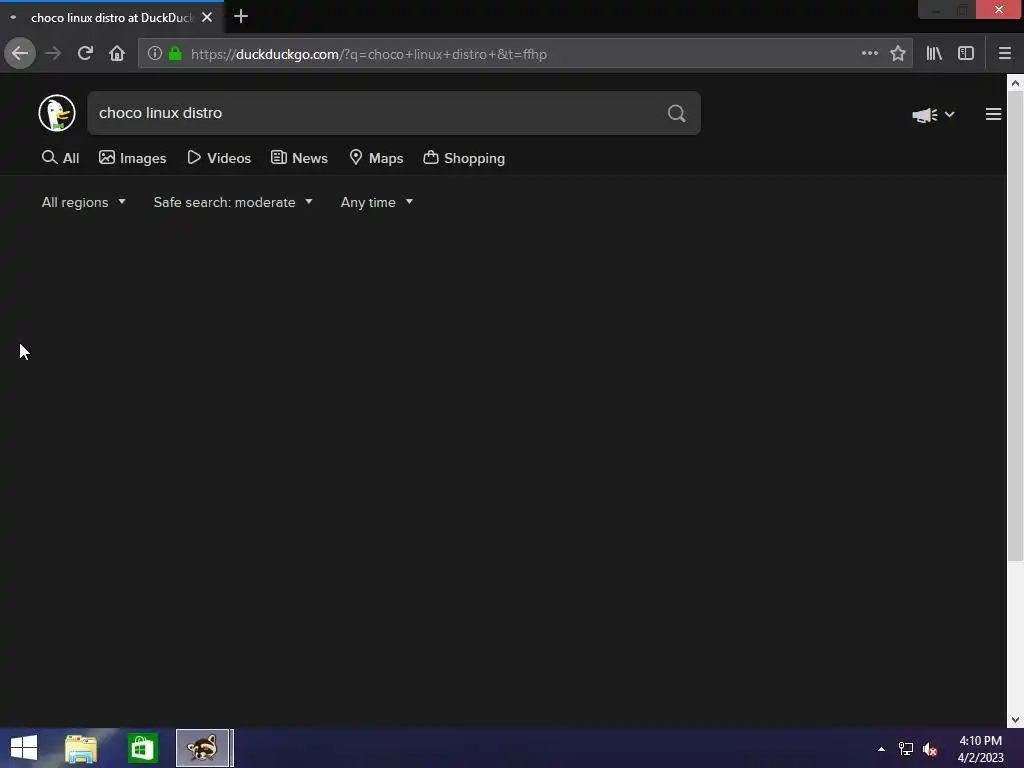Switch to the All results tab

[x=60, y=158]
